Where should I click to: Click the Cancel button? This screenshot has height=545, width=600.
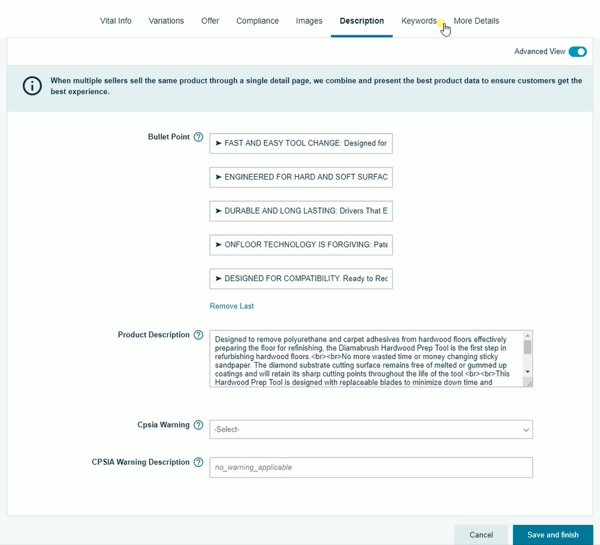pos(481,535)
